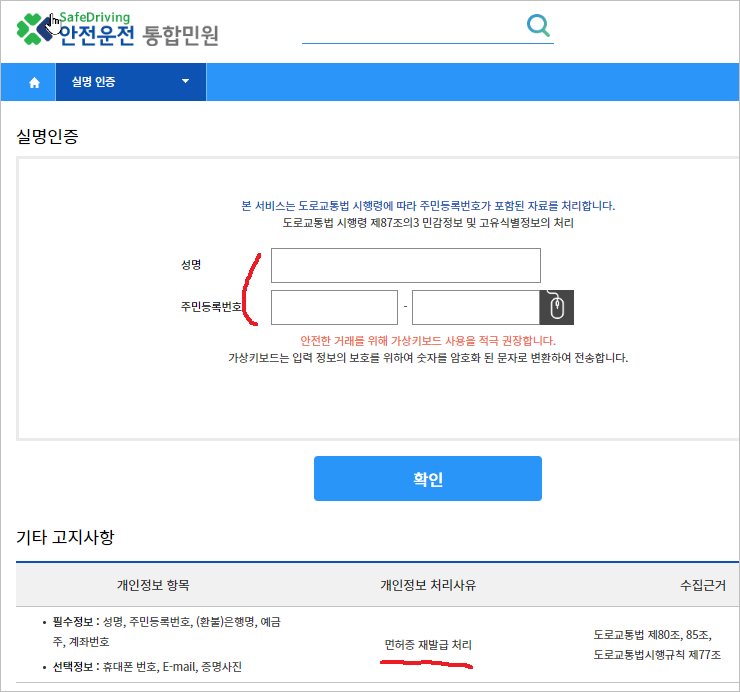Click the 기타 고지사항 section heading
Image resolution: width=740 pixels, height=692 pixels.
pos(66,538)
